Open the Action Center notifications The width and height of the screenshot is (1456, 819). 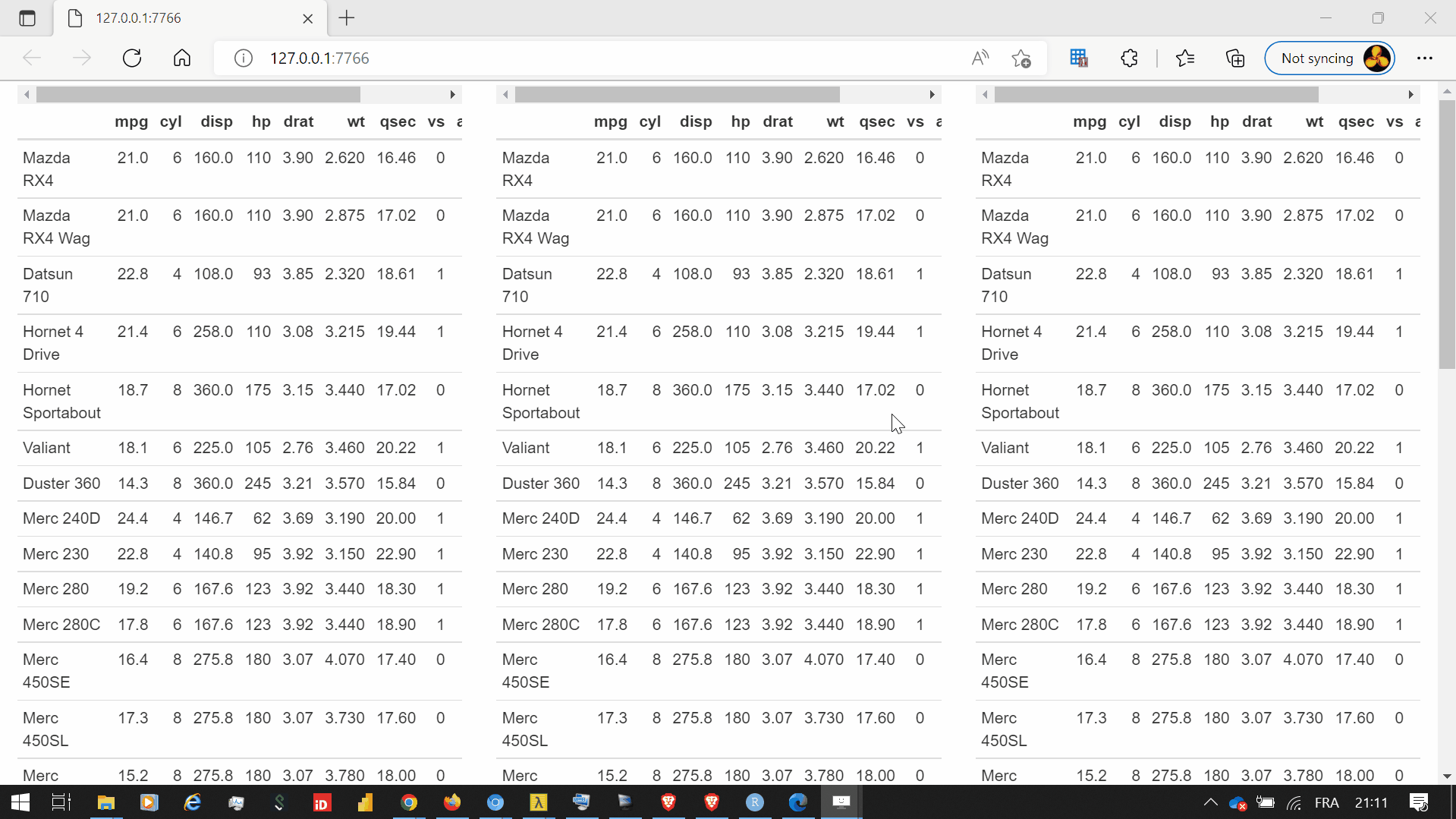coord(1419,802)
